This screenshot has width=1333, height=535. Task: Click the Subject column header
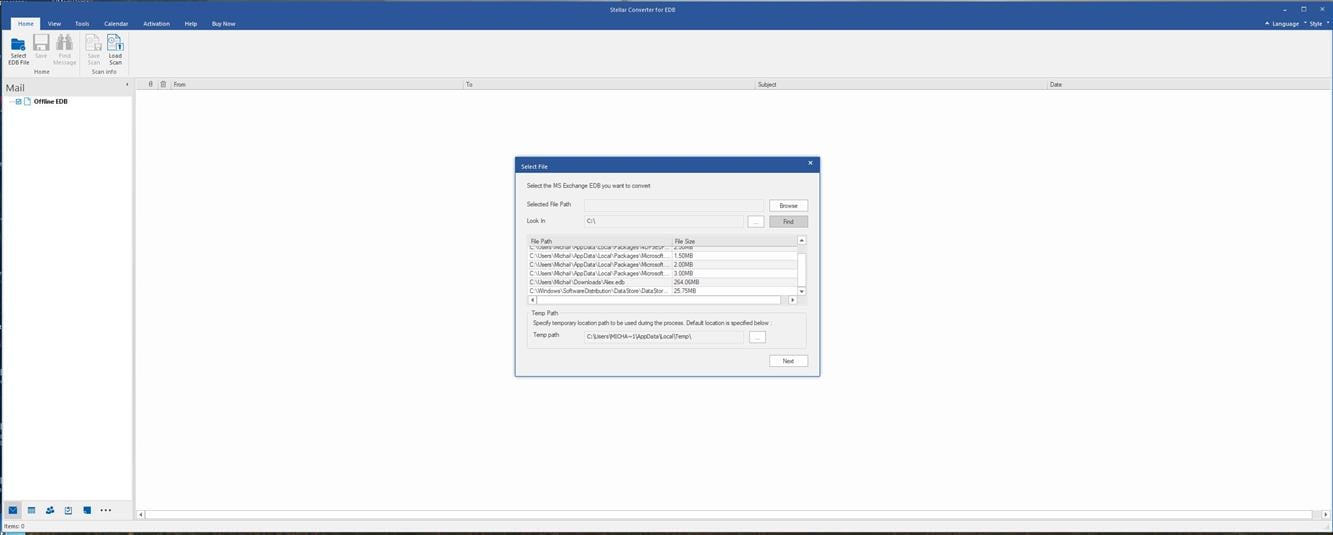point(901,84)
